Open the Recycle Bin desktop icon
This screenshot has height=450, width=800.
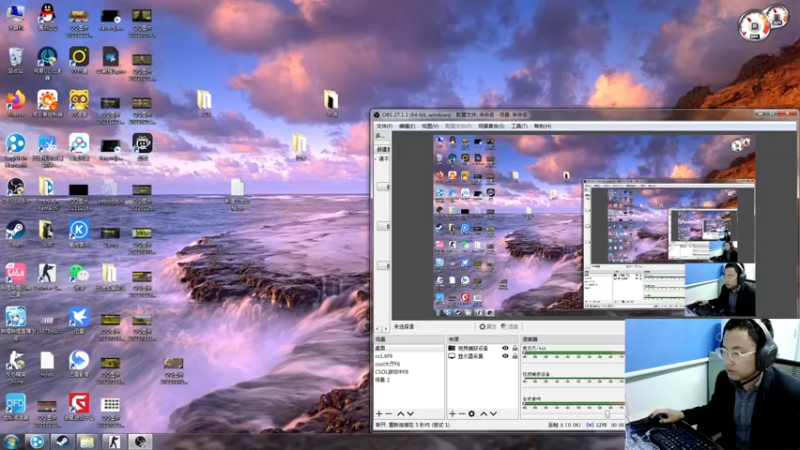16,60
